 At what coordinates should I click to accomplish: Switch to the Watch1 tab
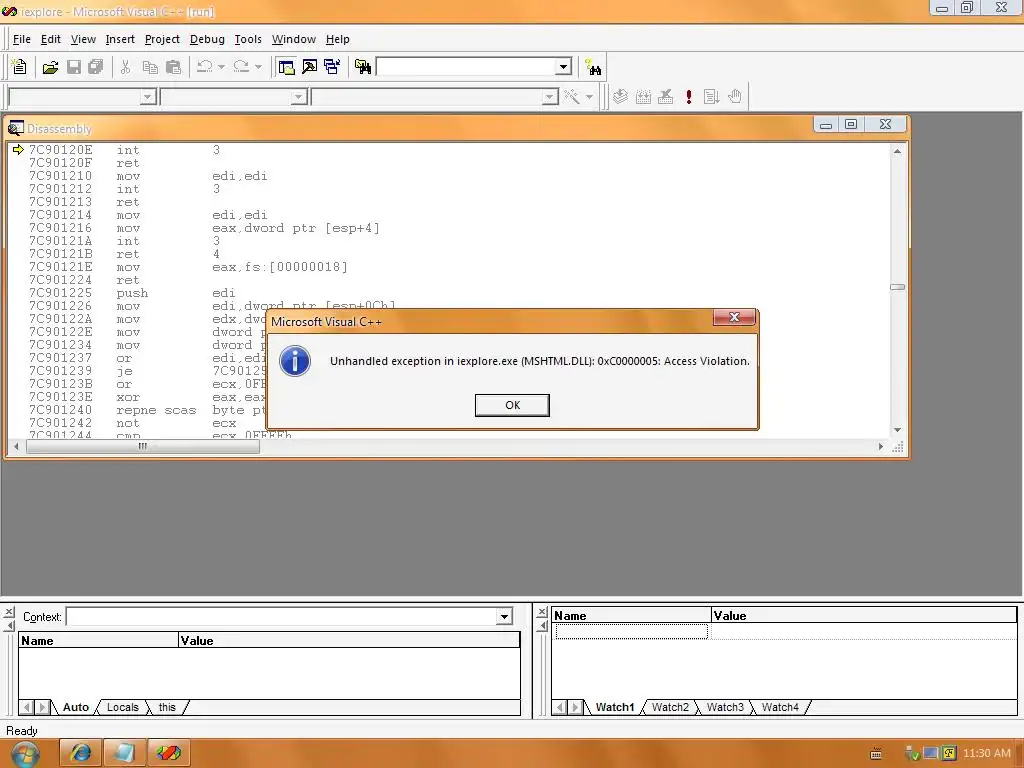tap(615, 707)
